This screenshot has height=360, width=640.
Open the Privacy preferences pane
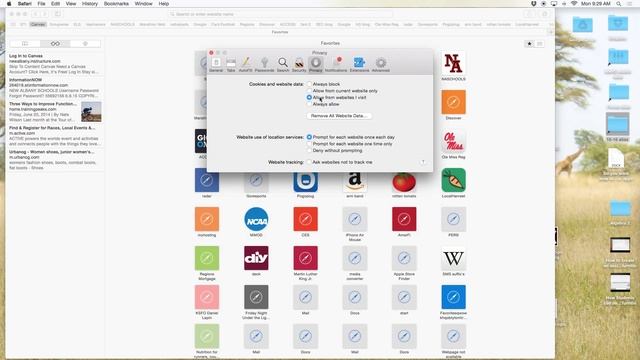[316, 64]
